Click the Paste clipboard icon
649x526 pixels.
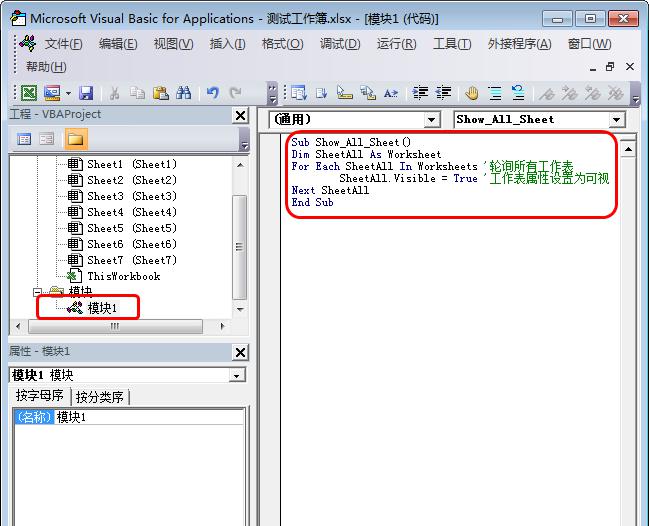[x=161, y=93]
